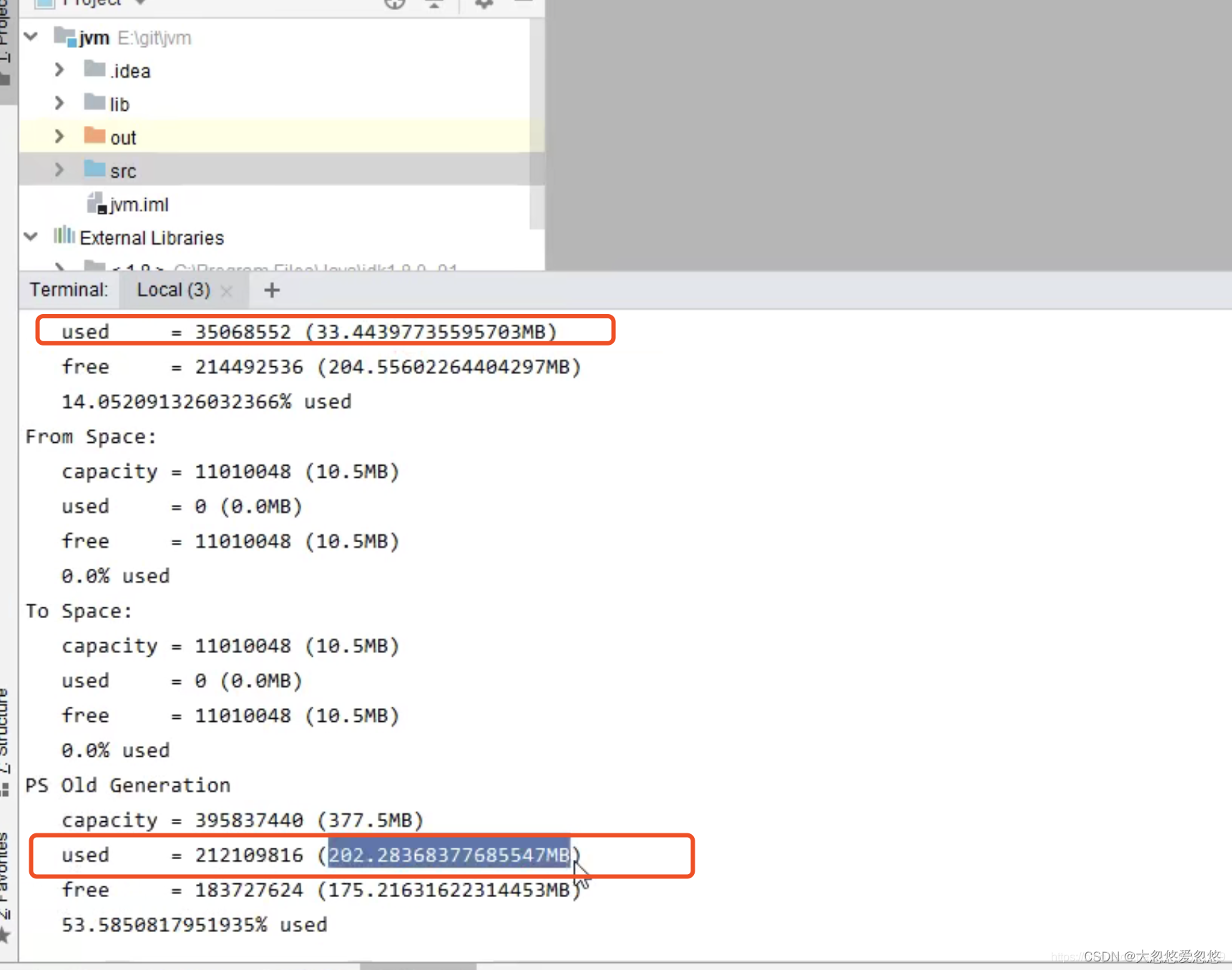Select the jvm.iml file icon
The width and height of the screenshot is (1232, 970).
97,203
